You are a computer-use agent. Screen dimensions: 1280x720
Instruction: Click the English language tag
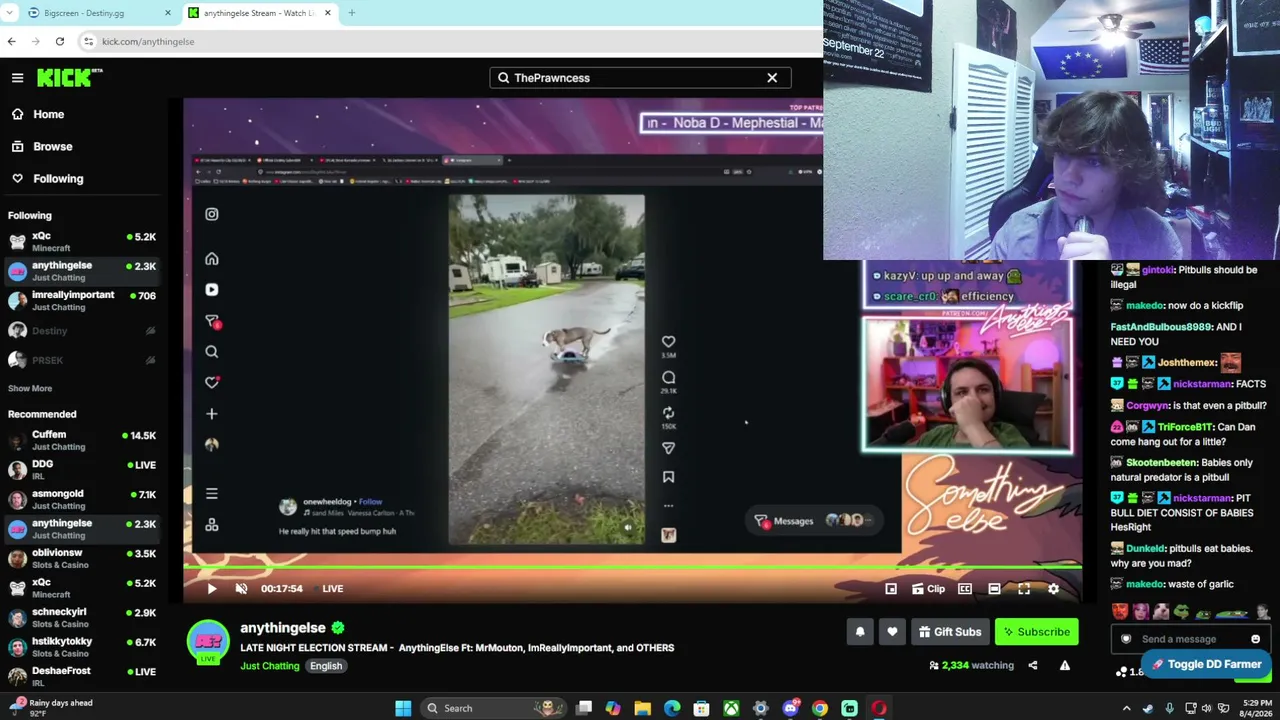point(326,666)
